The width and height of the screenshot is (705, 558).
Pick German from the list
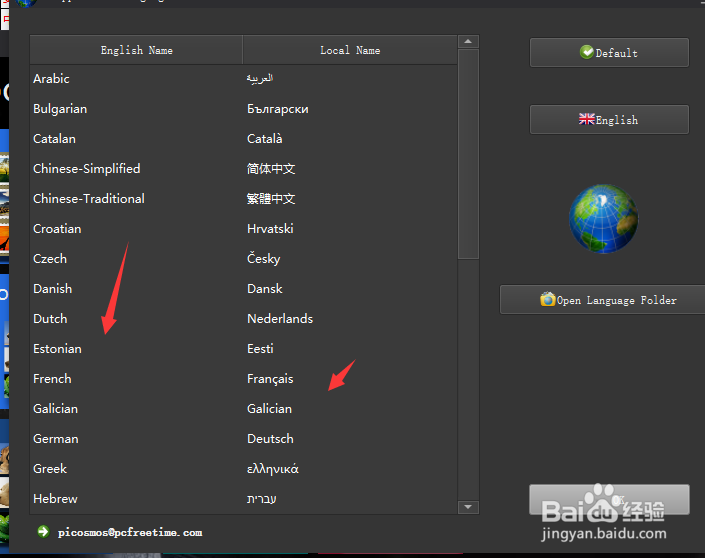(244, 438)
